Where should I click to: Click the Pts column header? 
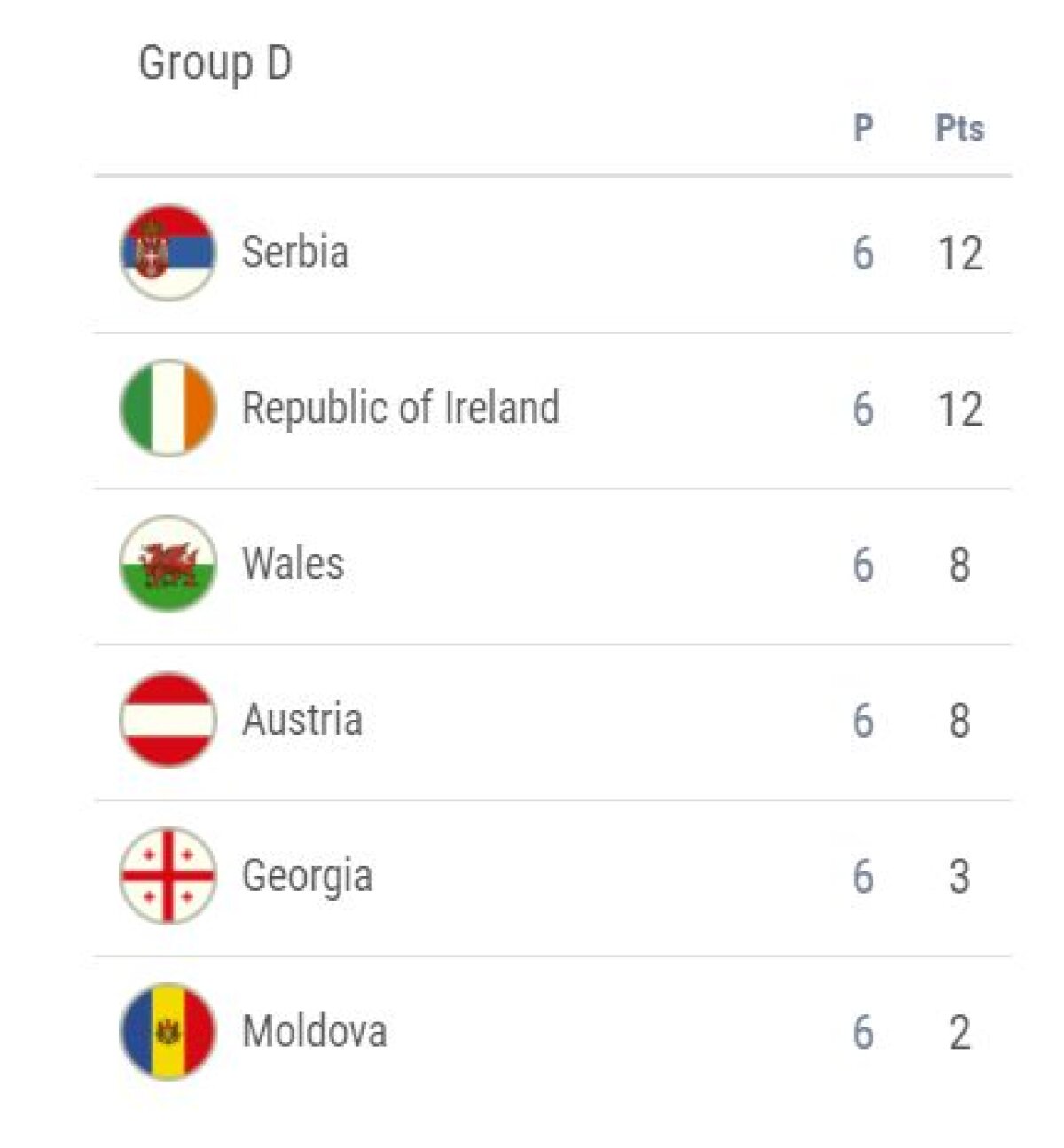pos(959,129)
